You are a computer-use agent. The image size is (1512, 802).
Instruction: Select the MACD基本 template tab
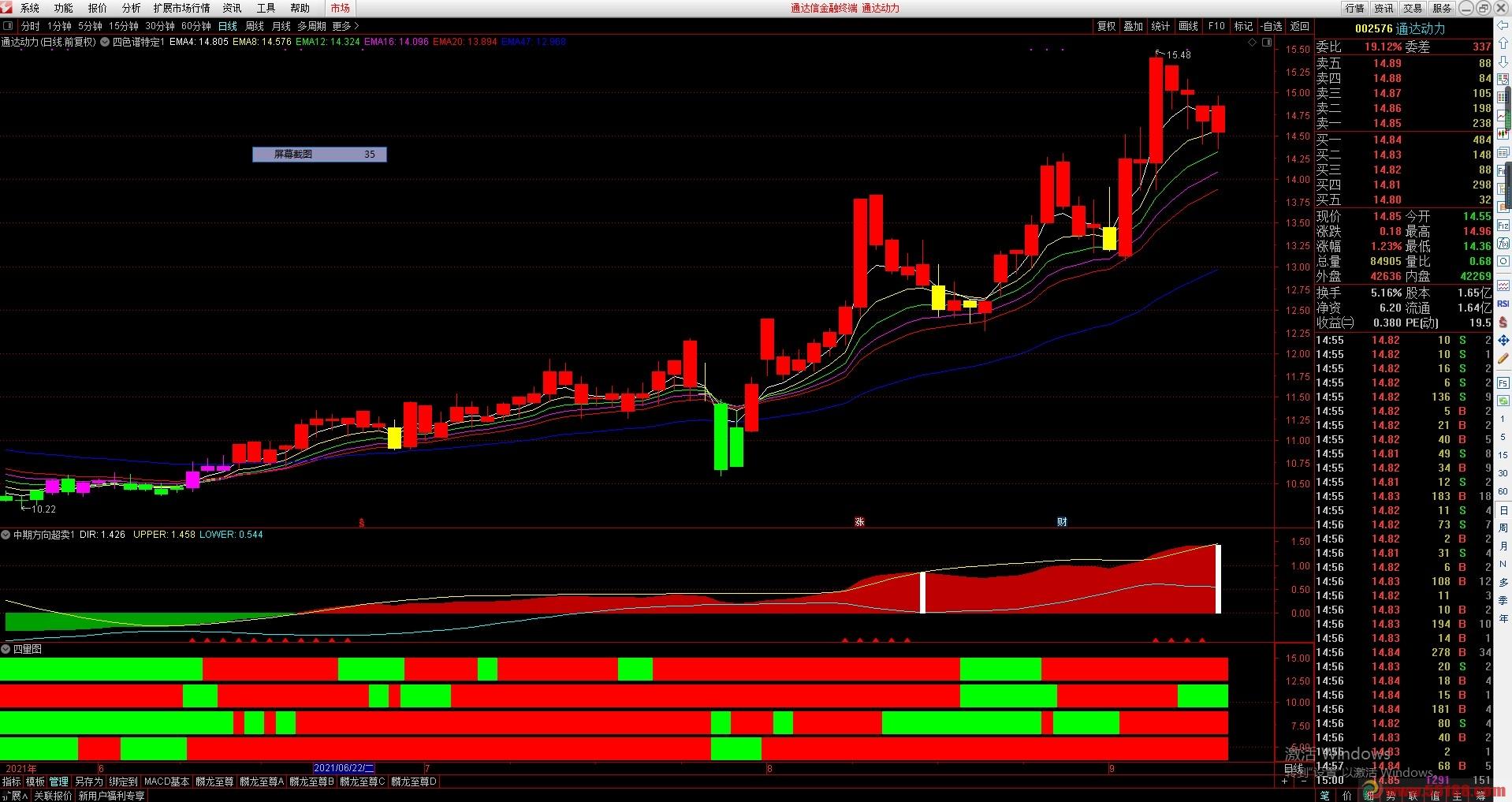pos(167,781)
